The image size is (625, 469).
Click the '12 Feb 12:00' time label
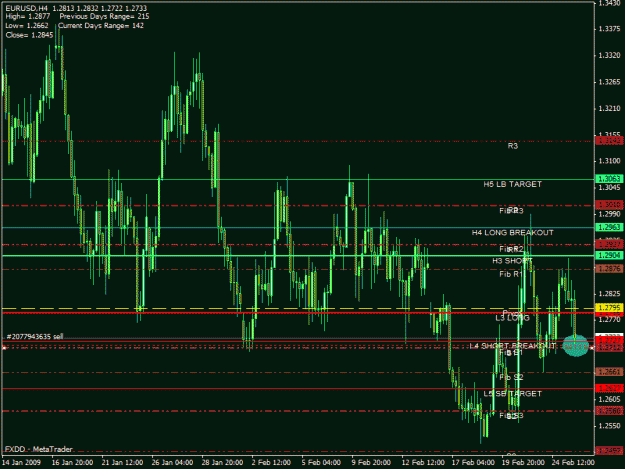(x=423, y=462)
